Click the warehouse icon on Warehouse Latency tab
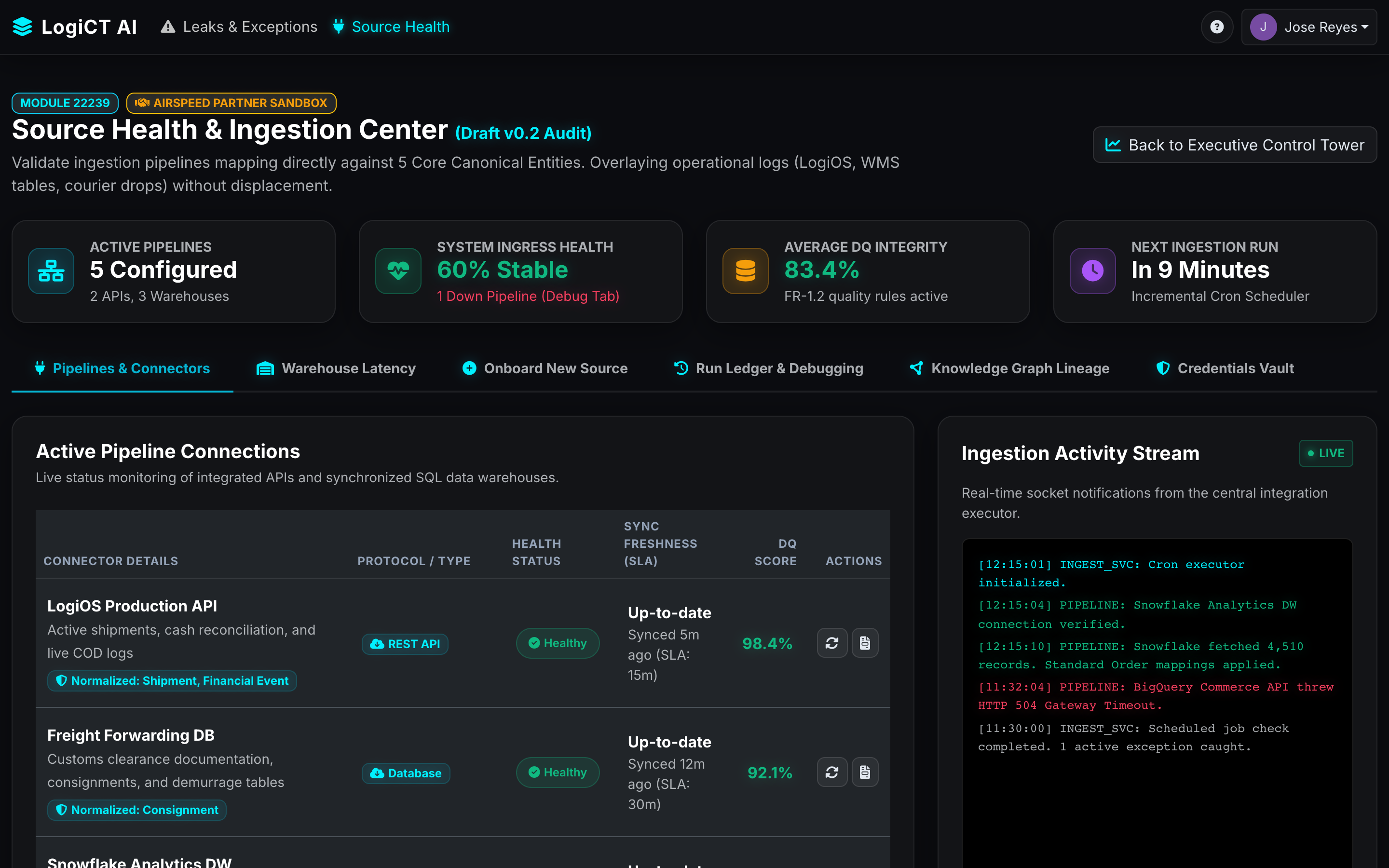 (265, 368)
